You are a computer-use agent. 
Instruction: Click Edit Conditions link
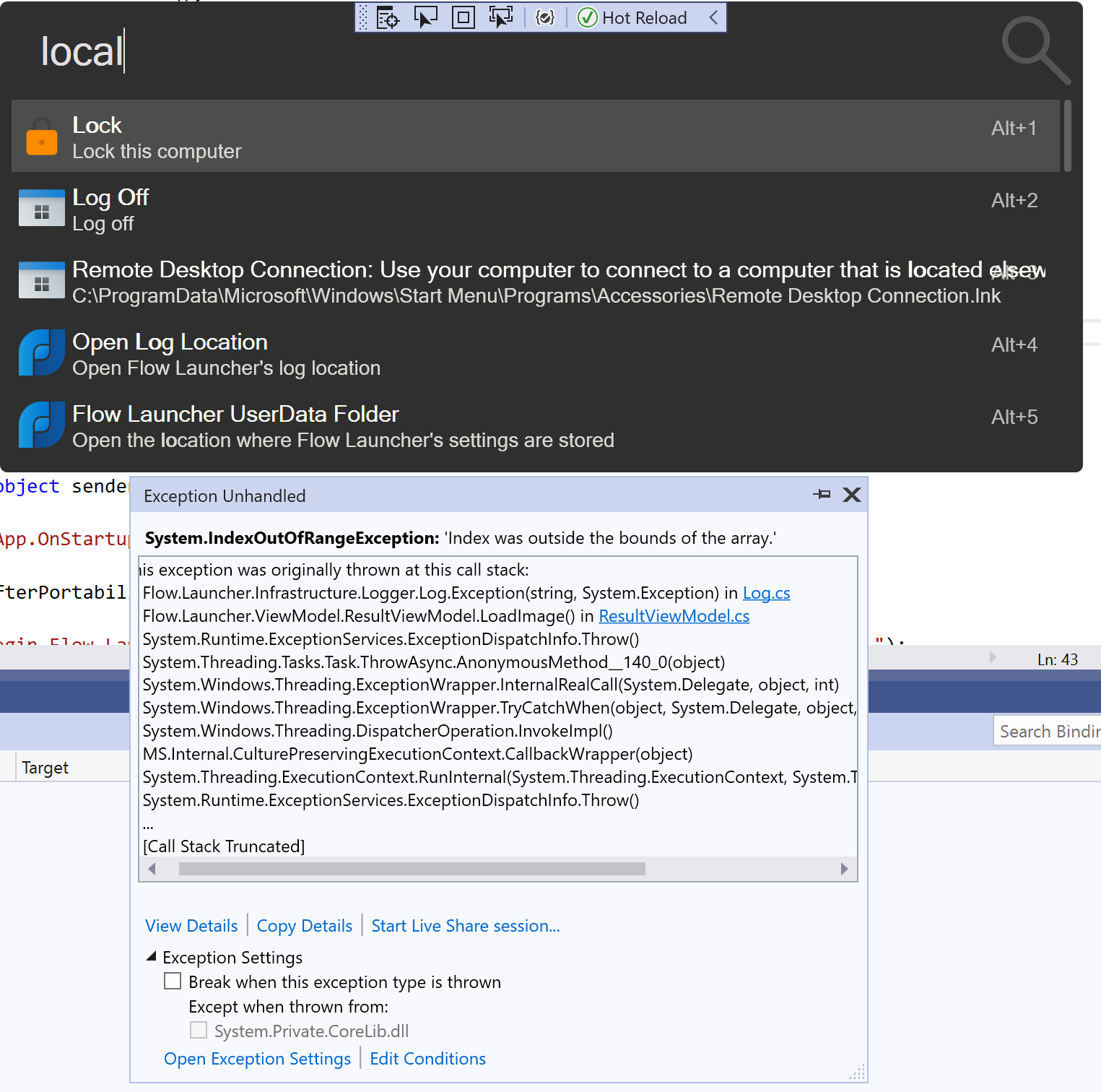pyautogui.click(x=427, y=1059)
